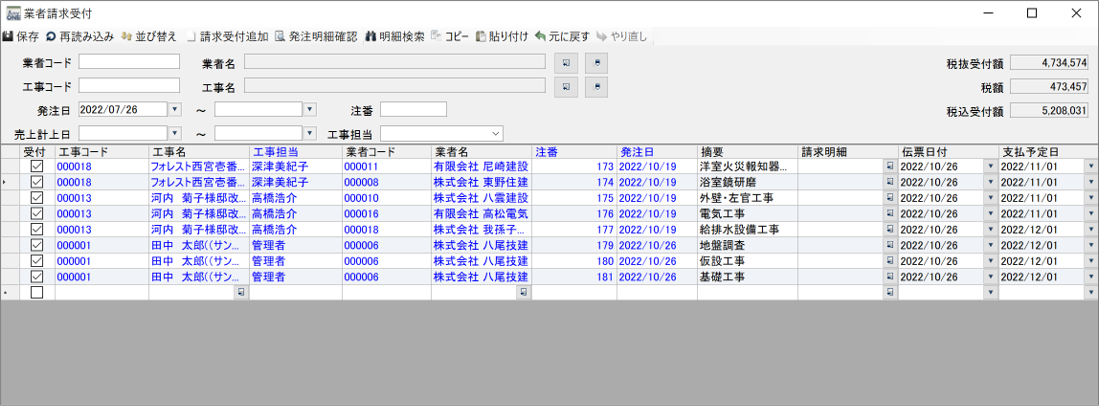1099x406 pixels.
Task: Focus the 注番 filter input field
Action: click(414, 109)
